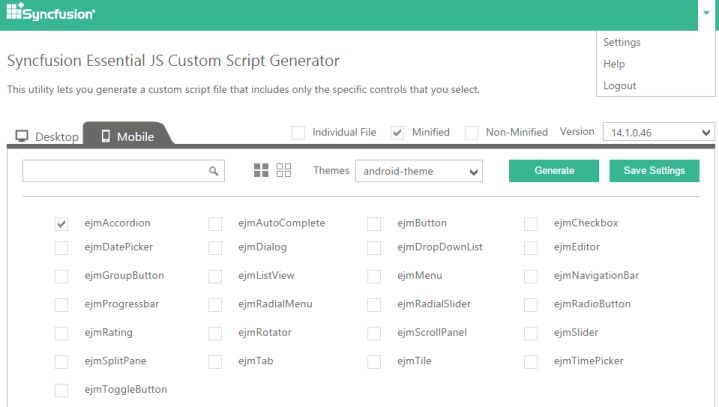Viewport: 719px width, 407px height.
Task: Check the ejmTimePicker checkbox
Action: [531, 362]
